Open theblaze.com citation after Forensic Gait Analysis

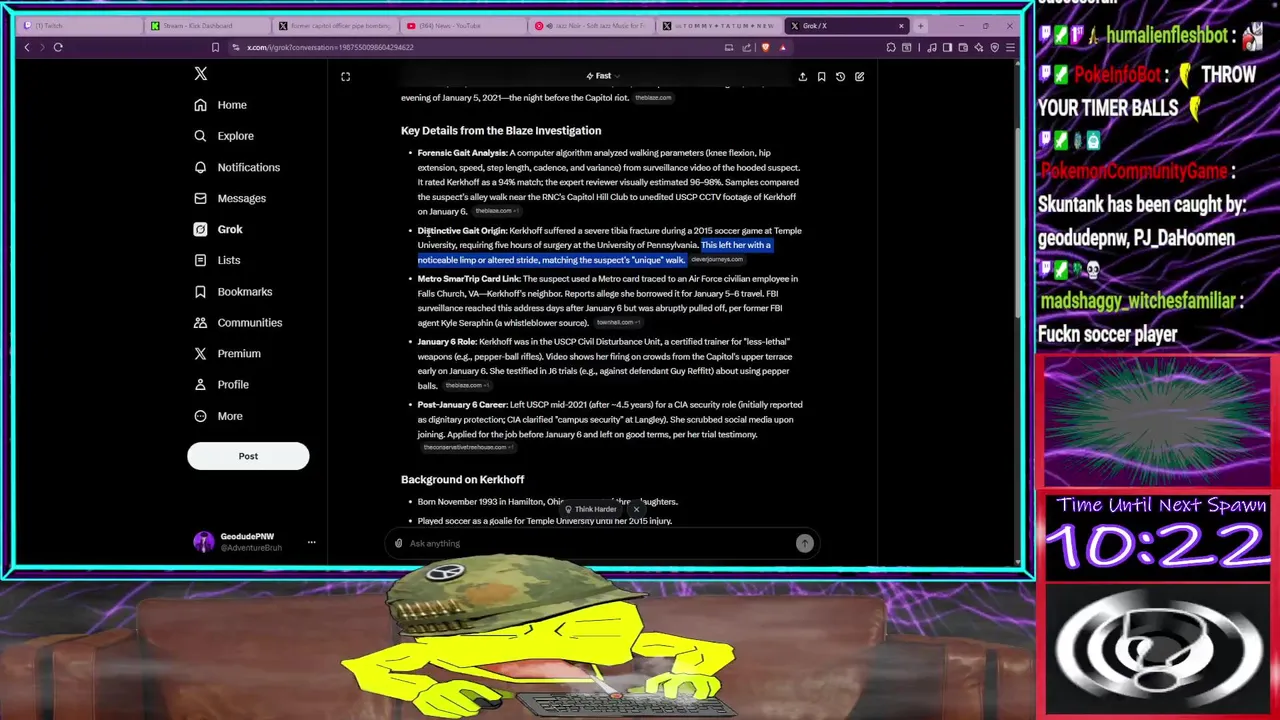click(496, 211)
